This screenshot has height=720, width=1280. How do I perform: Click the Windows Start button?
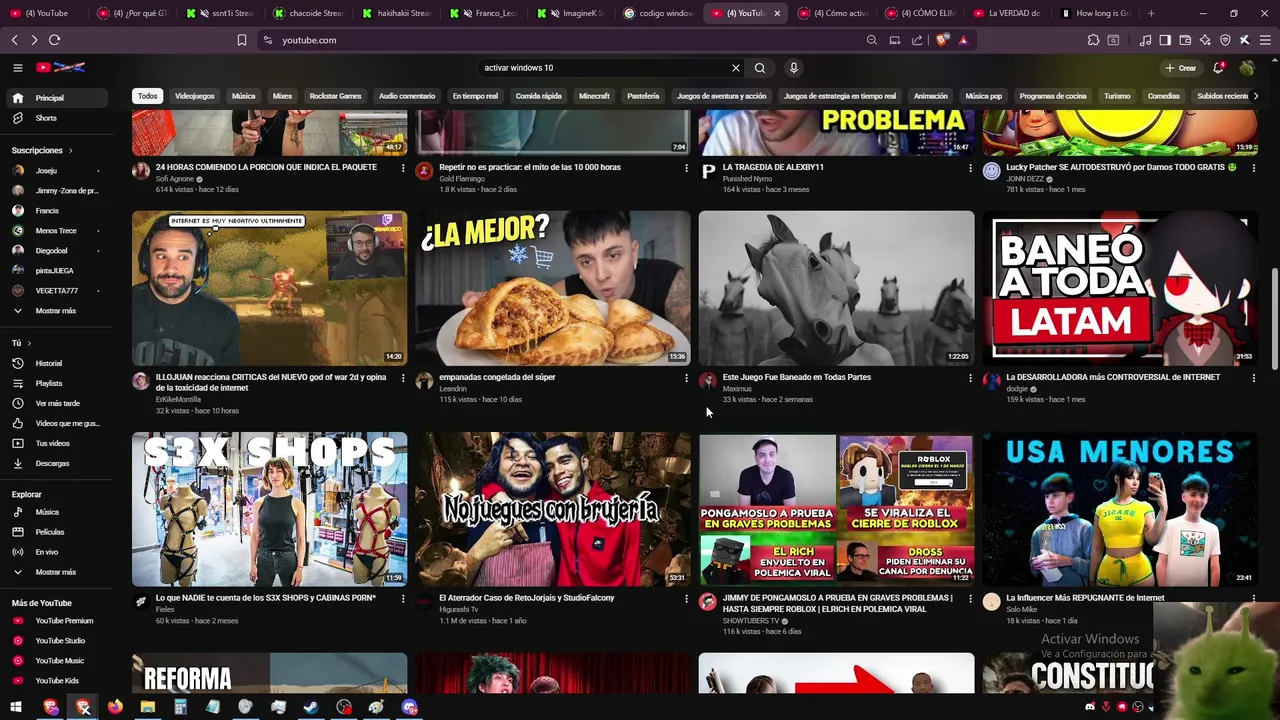pyautogui.click(x=16, y=707)
